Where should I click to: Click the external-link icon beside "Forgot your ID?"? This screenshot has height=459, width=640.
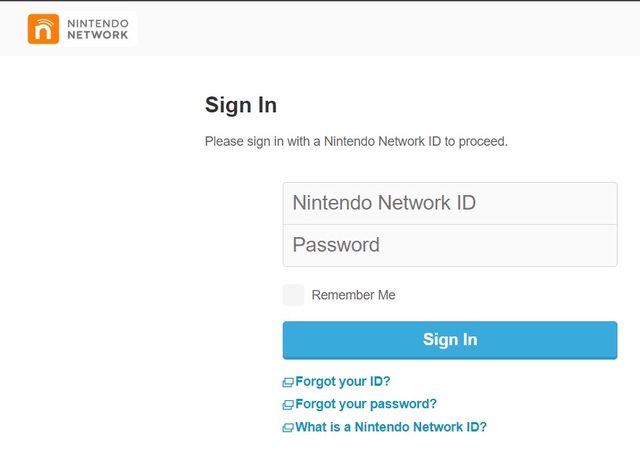288,382
